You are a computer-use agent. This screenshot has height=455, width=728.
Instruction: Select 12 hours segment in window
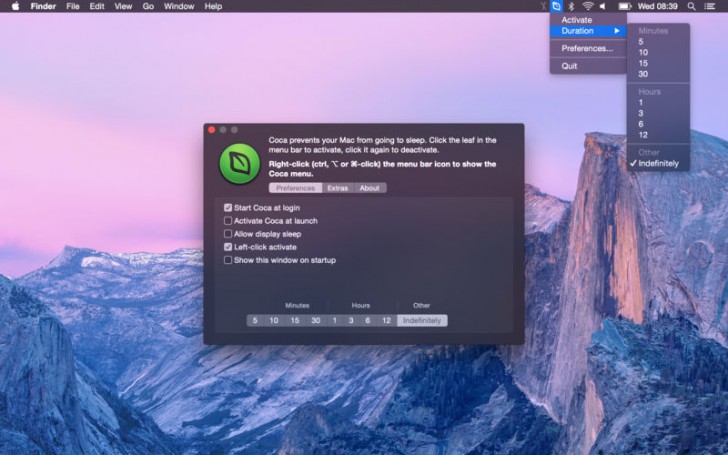click(386, 320)
